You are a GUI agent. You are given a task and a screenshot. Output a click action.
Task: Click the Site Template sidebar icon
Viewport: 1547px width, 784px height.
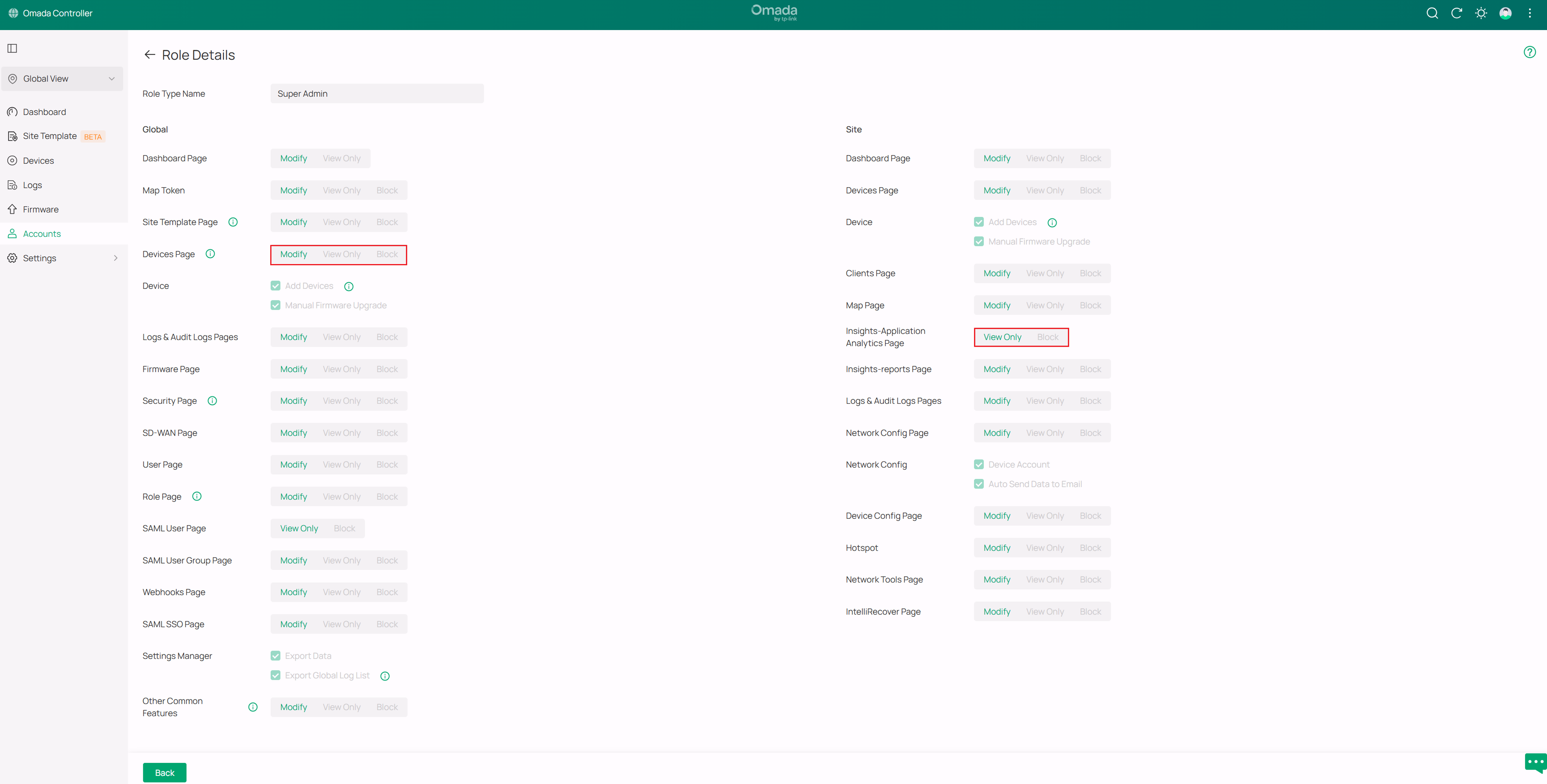pos(12,136)
